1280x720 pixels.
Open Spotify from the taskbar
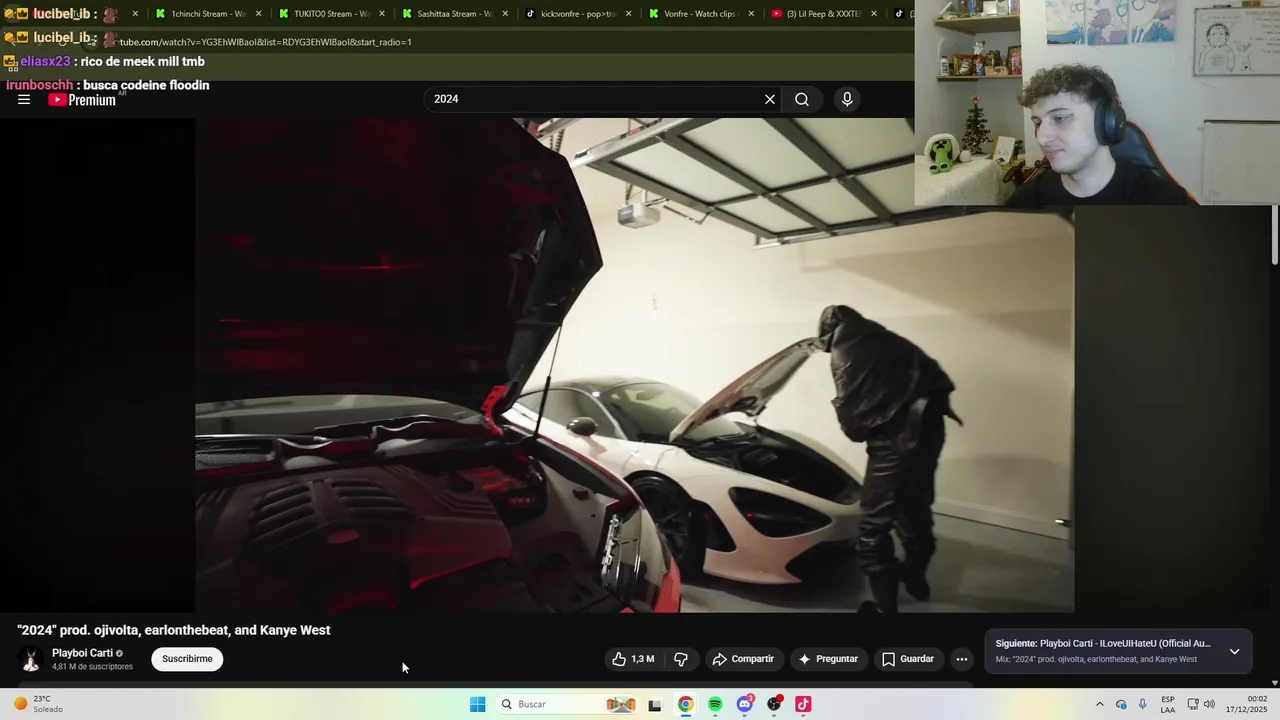point(715,704)
